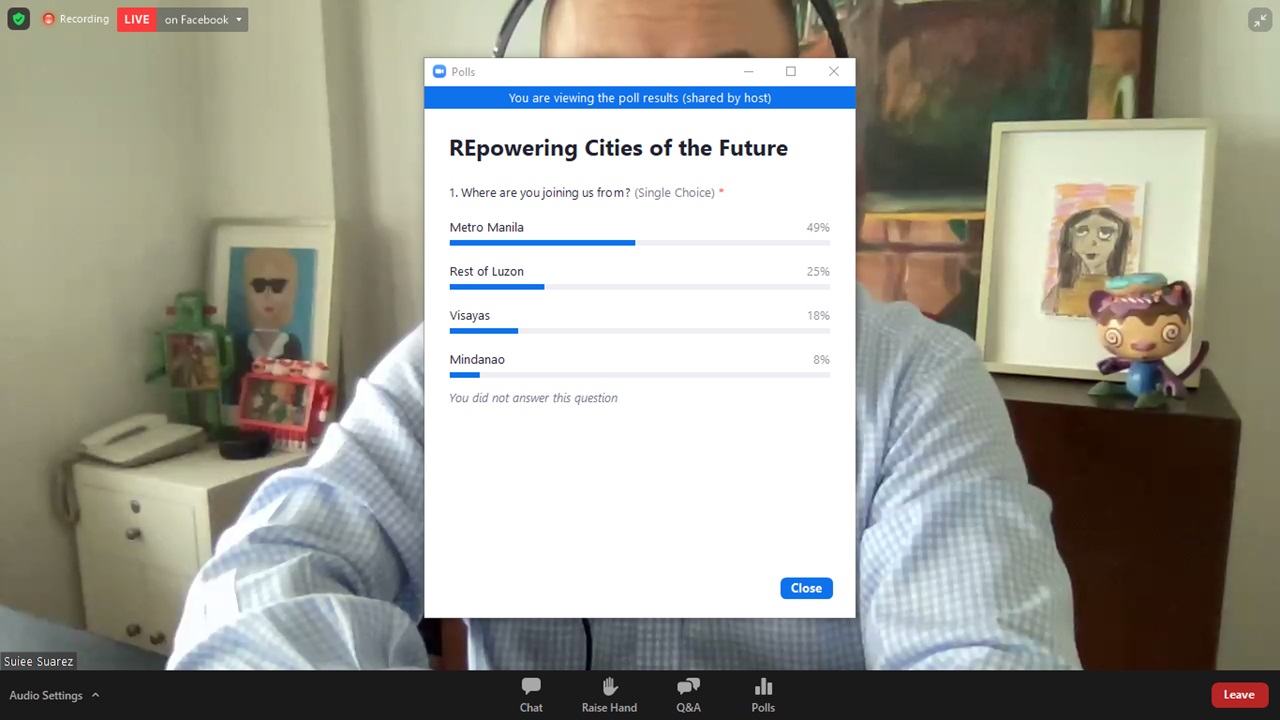Click the blue Close button in poll
The image size is (1280, 720).
(806, 588)
